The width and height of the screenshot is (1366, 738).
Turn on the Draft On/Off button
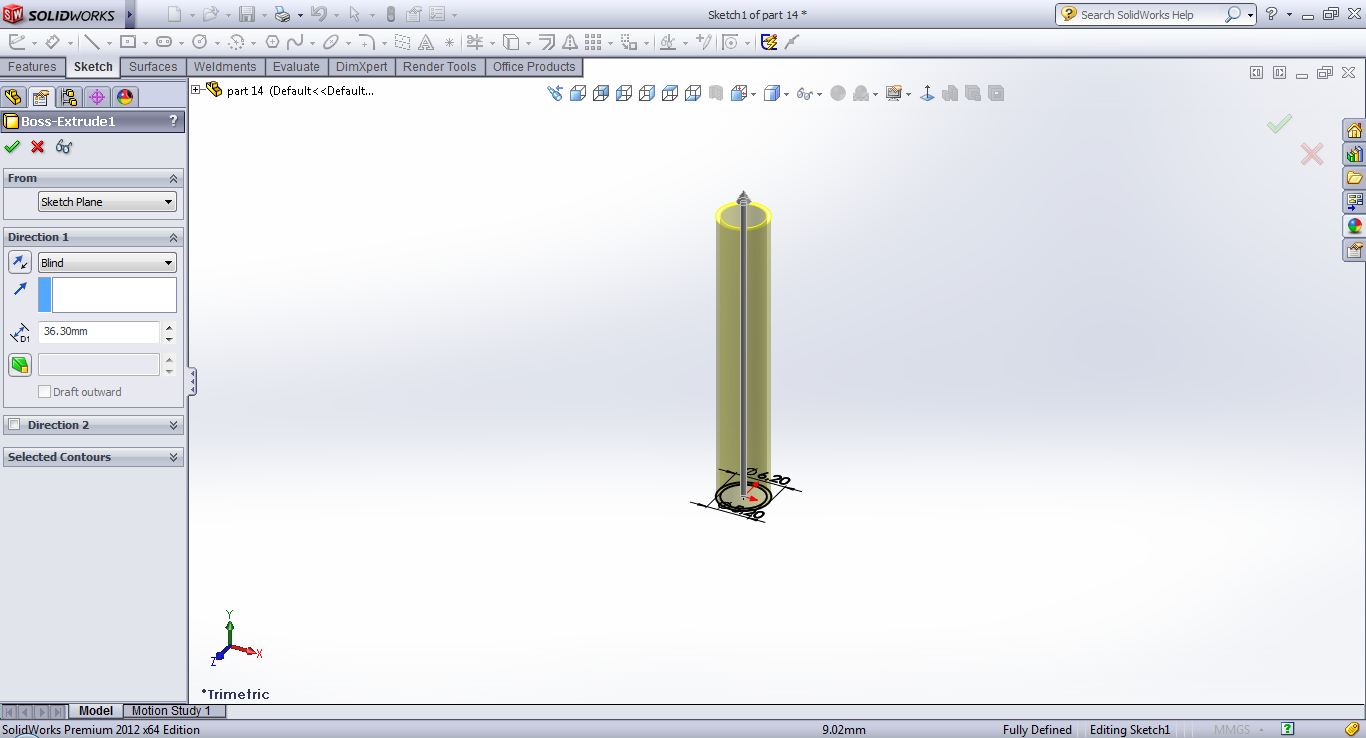20,365
